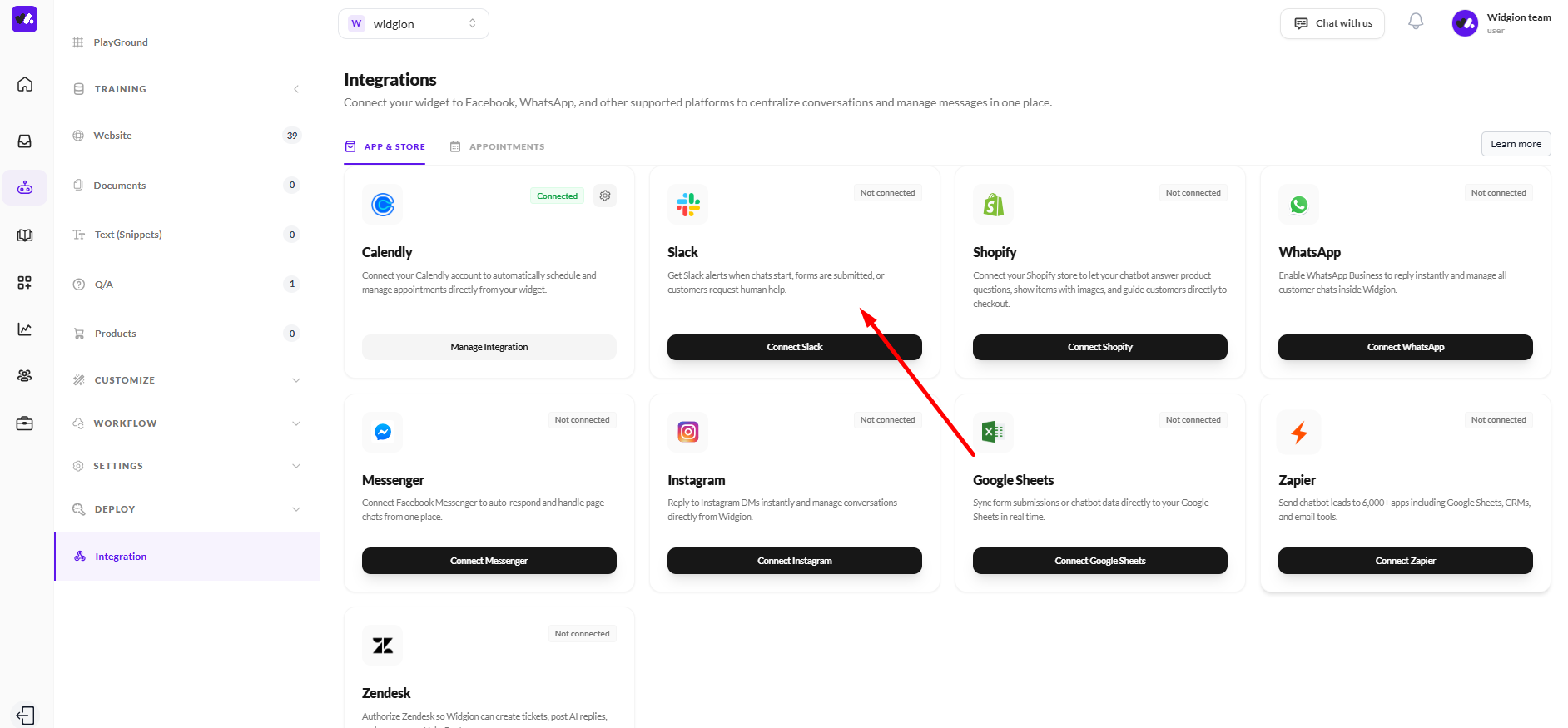Click the logout icon at bottom left

tap(25, 716)
